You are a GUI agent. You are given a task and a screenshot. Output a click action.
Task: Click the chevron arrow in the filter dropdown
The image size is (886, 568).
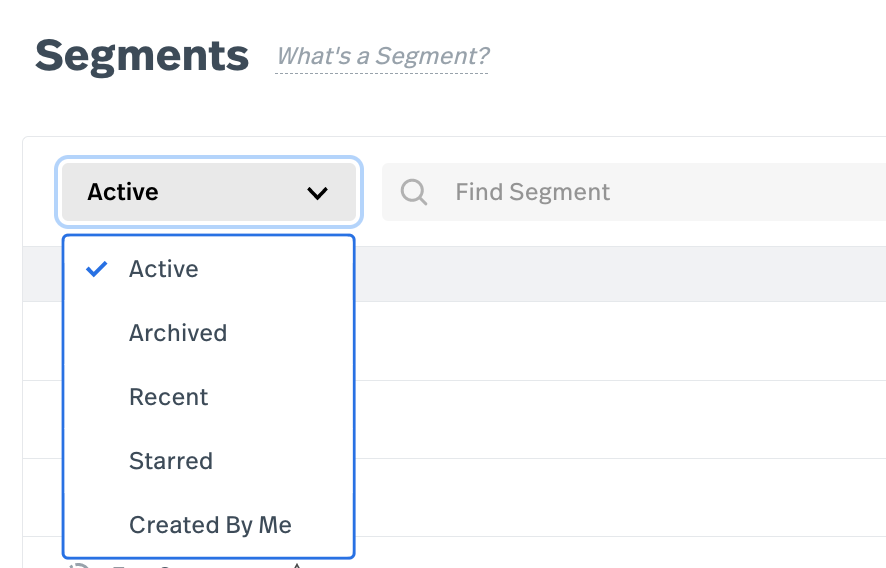tap(318, 193)
